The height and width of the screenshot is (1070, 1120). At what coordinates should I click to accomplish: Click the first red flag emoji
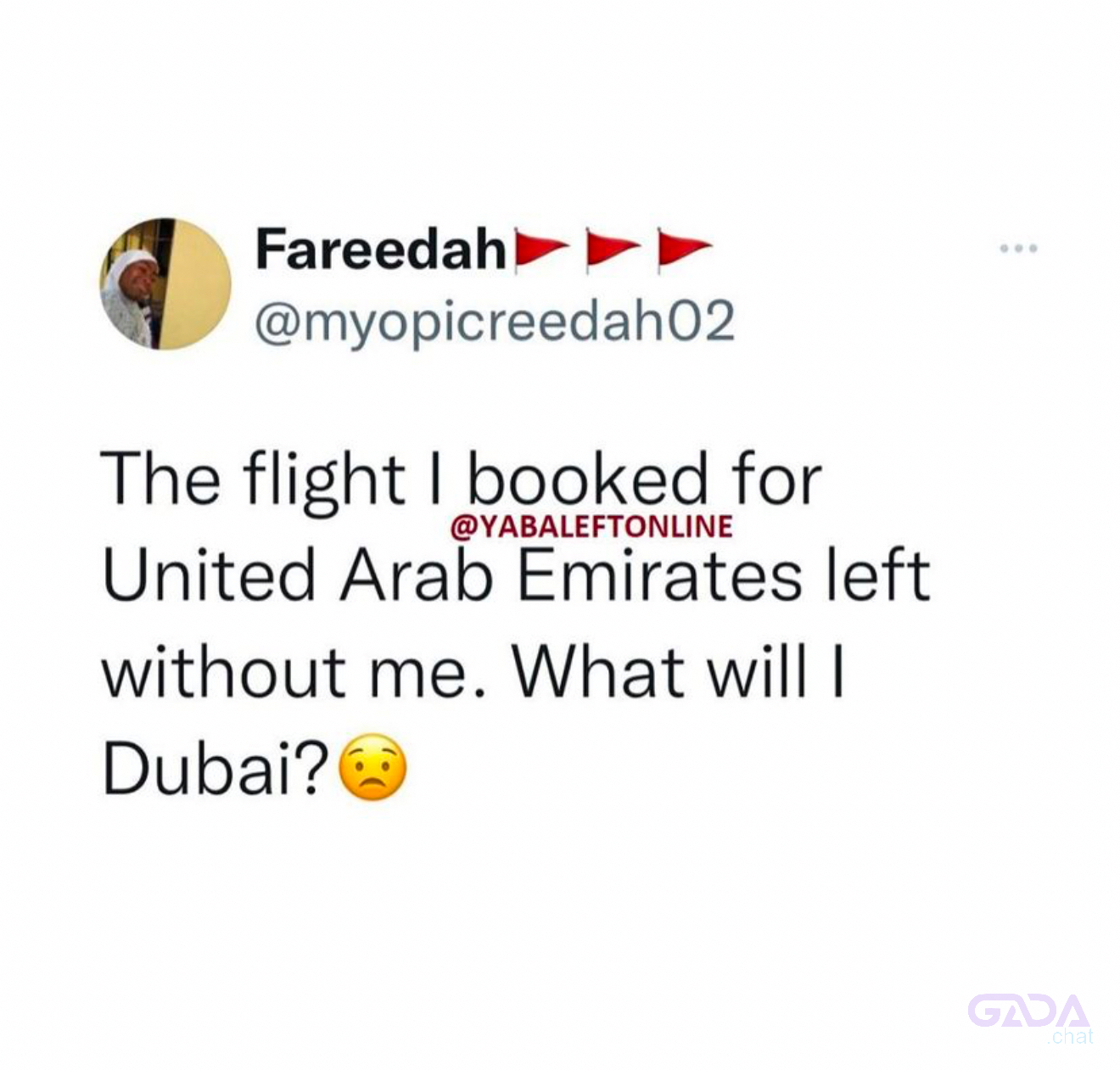540,250
